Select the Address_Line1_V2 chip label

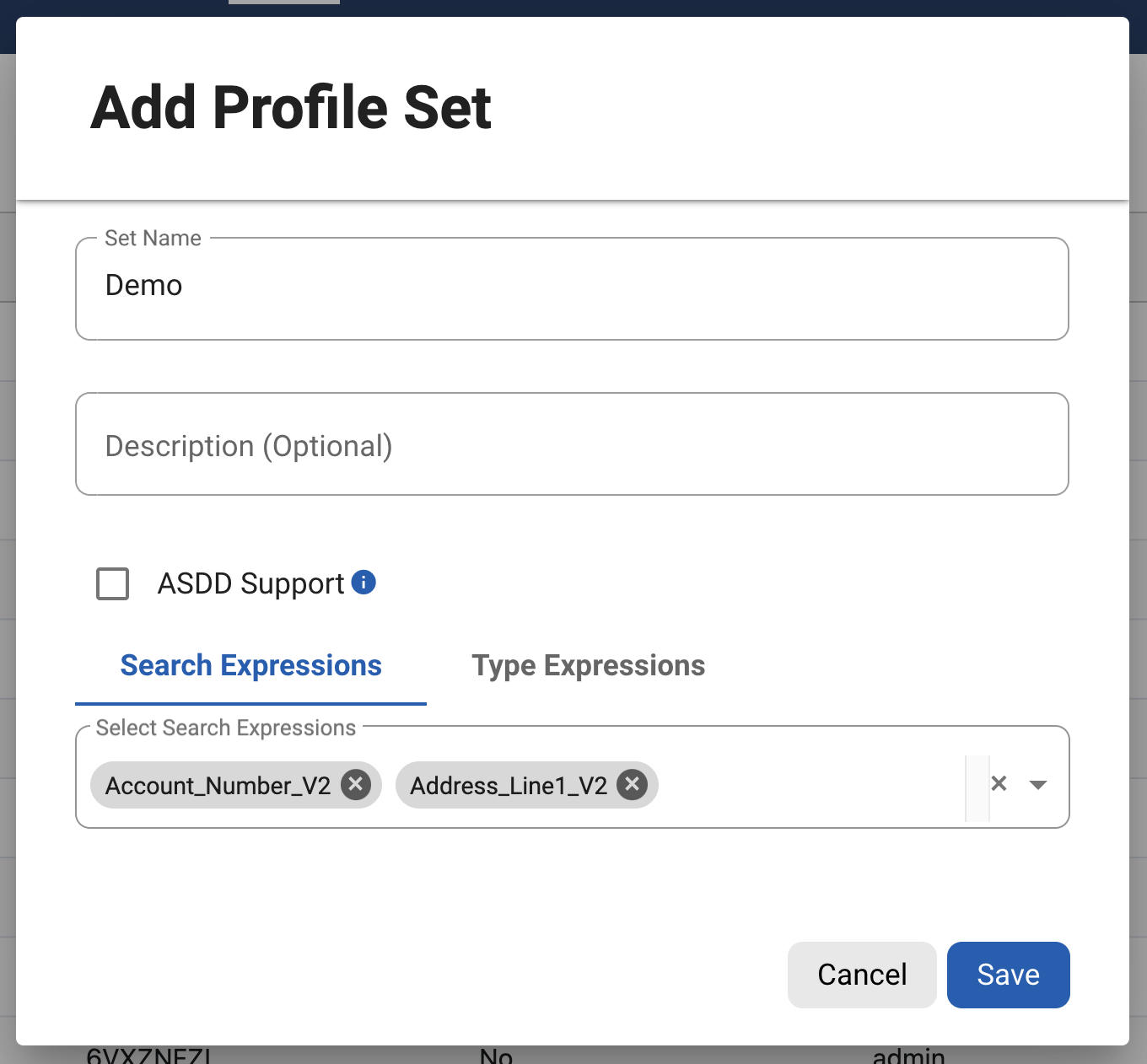pyautogui.click(x=508, y=786)
